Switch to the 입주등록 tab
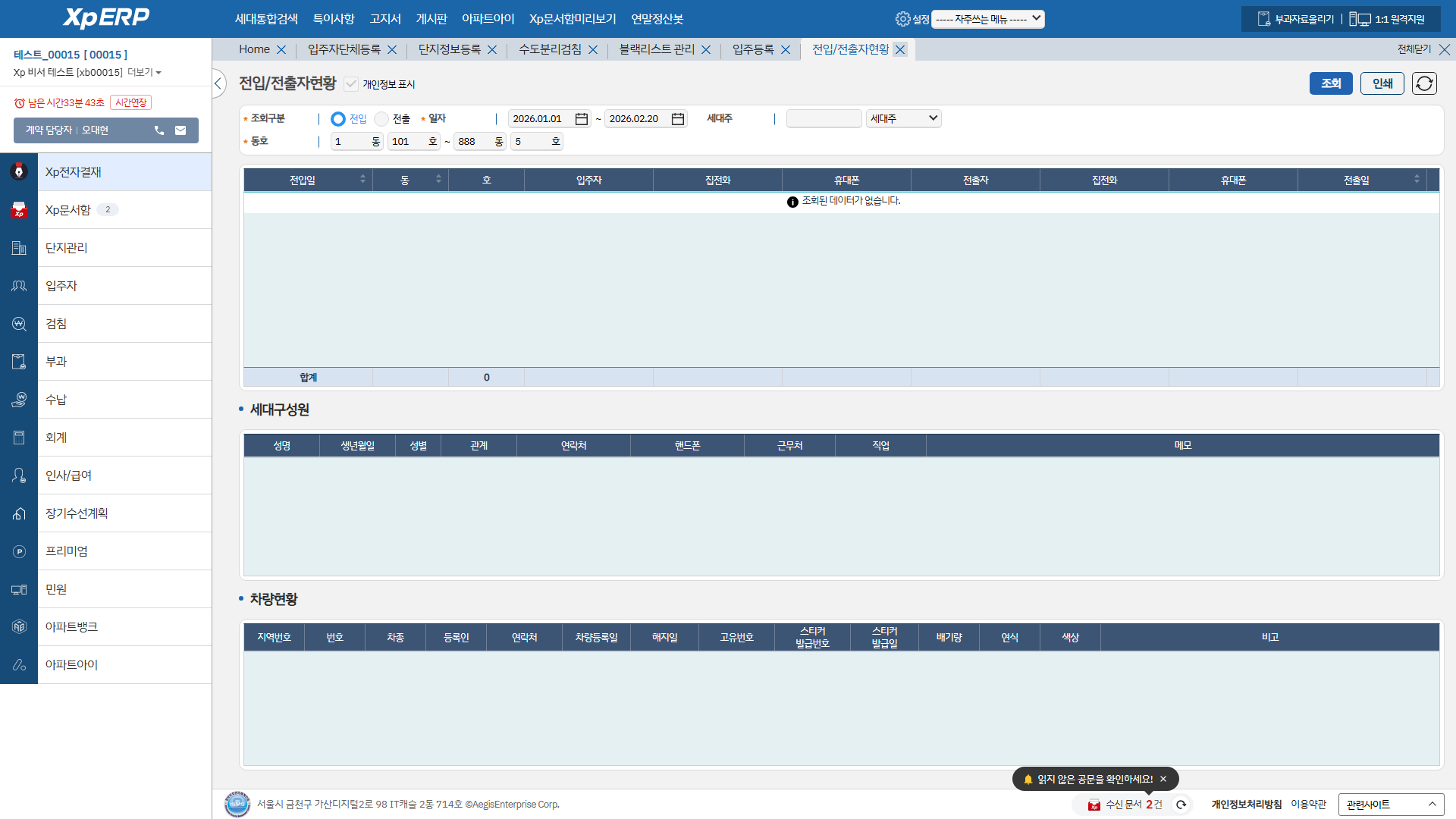This screenshot has height=819, width=1456. pos(753,49)
